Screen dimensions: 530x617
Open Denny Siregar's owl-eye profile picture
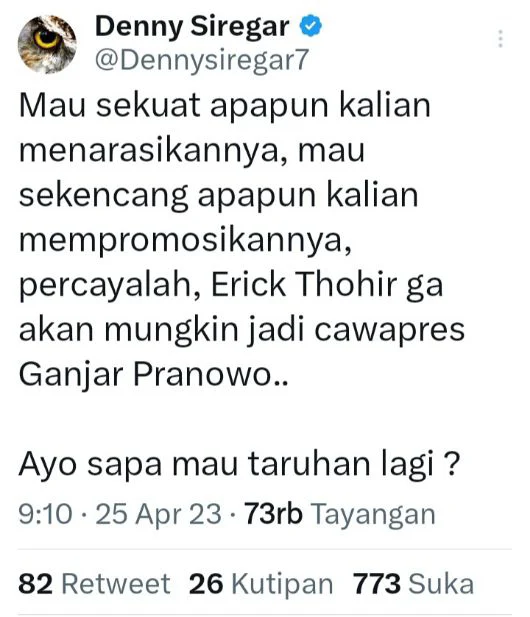[x=47, y=44]
